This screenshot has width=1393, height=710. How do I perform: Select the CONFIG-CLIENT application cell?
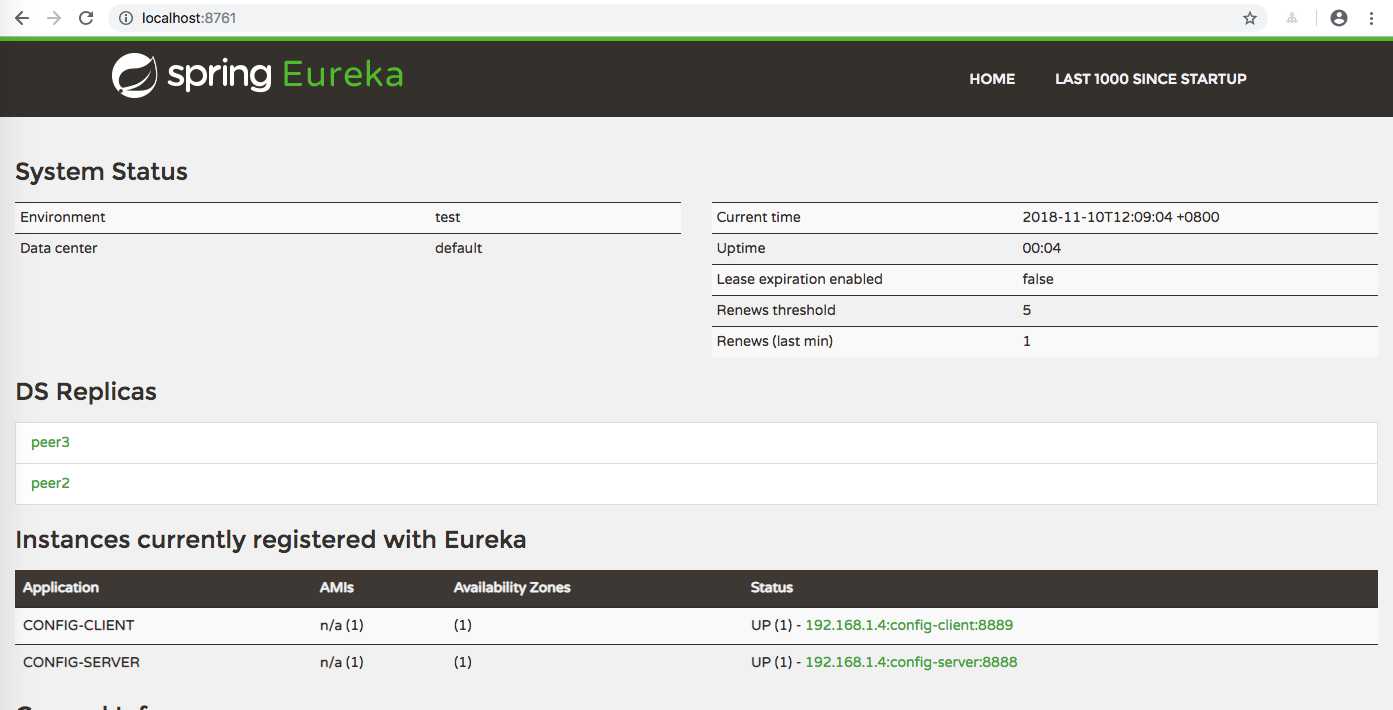click(x=79, y=625)
